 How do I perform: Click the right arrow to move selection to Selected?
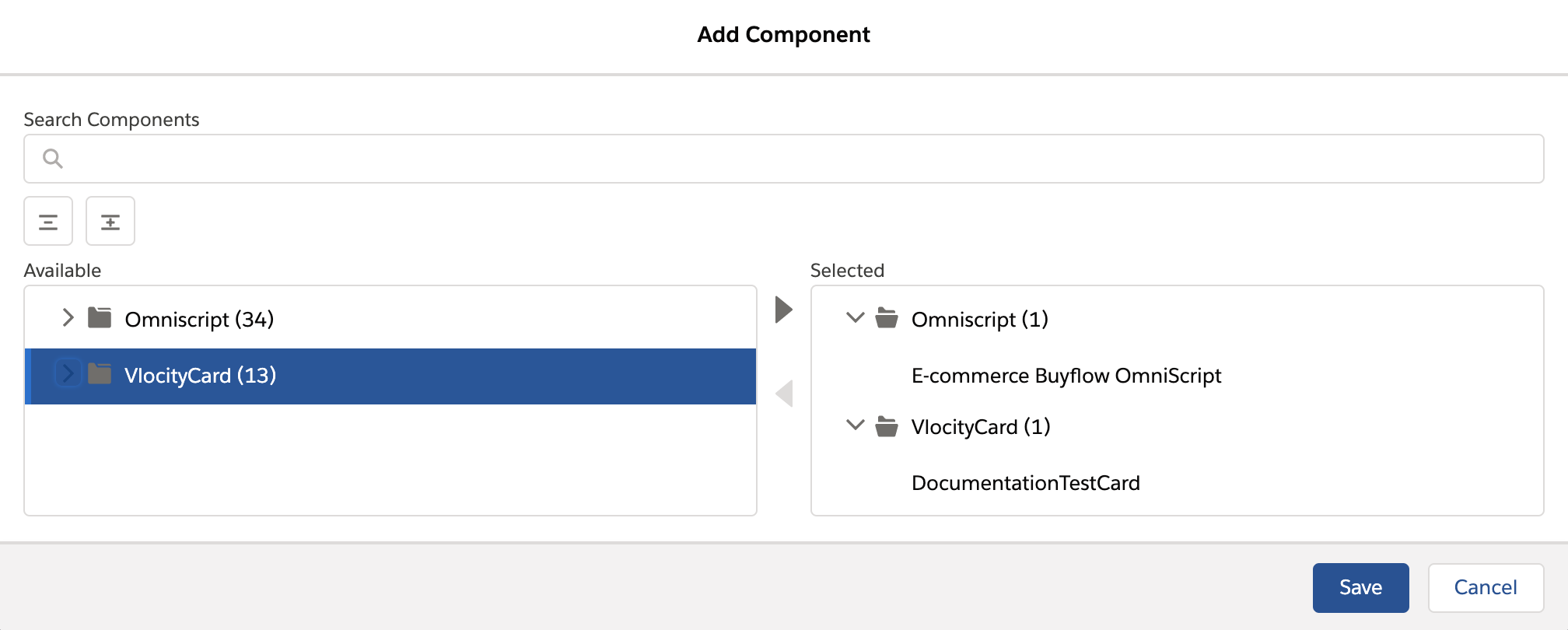point(784,310)
